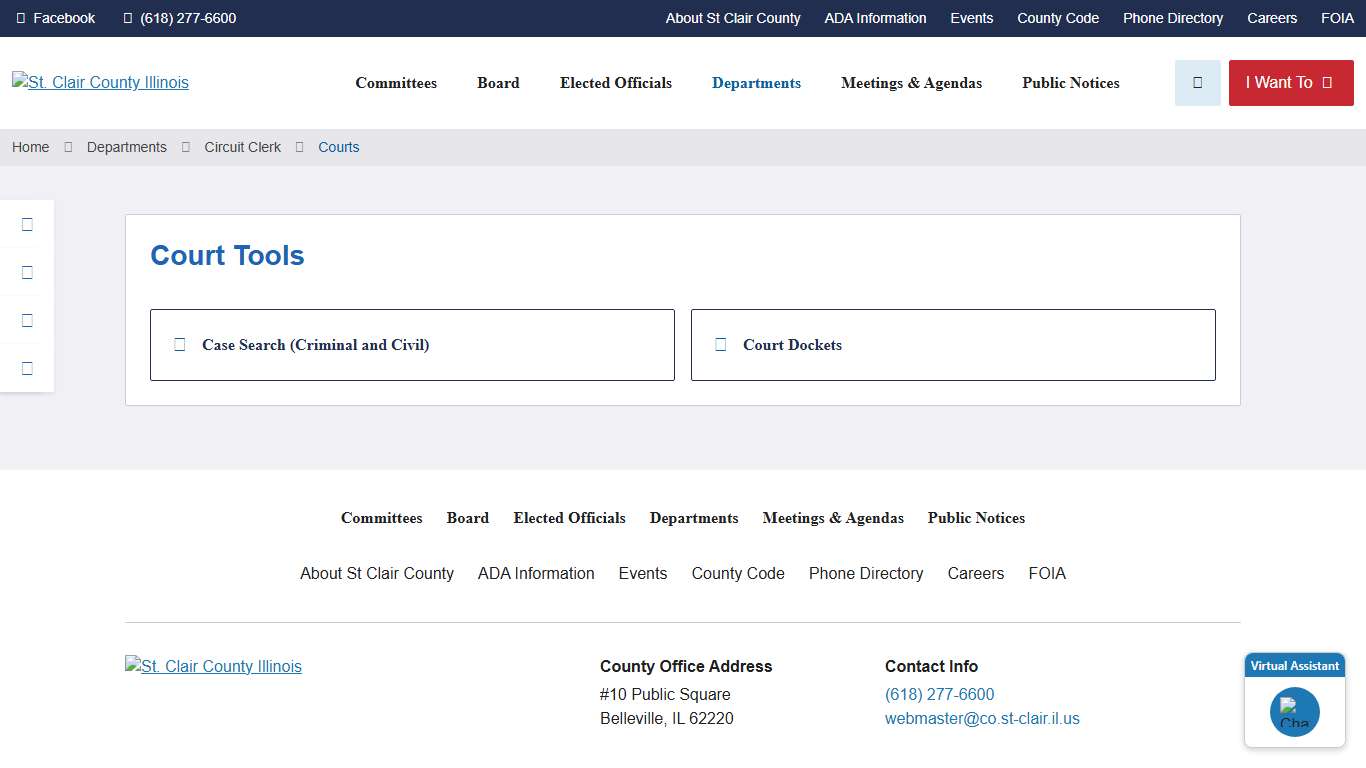The image size is (1366, 768).
Task: Click the Facebook icon in top bar
Action: pyautogui.click(x=21, y=18)
